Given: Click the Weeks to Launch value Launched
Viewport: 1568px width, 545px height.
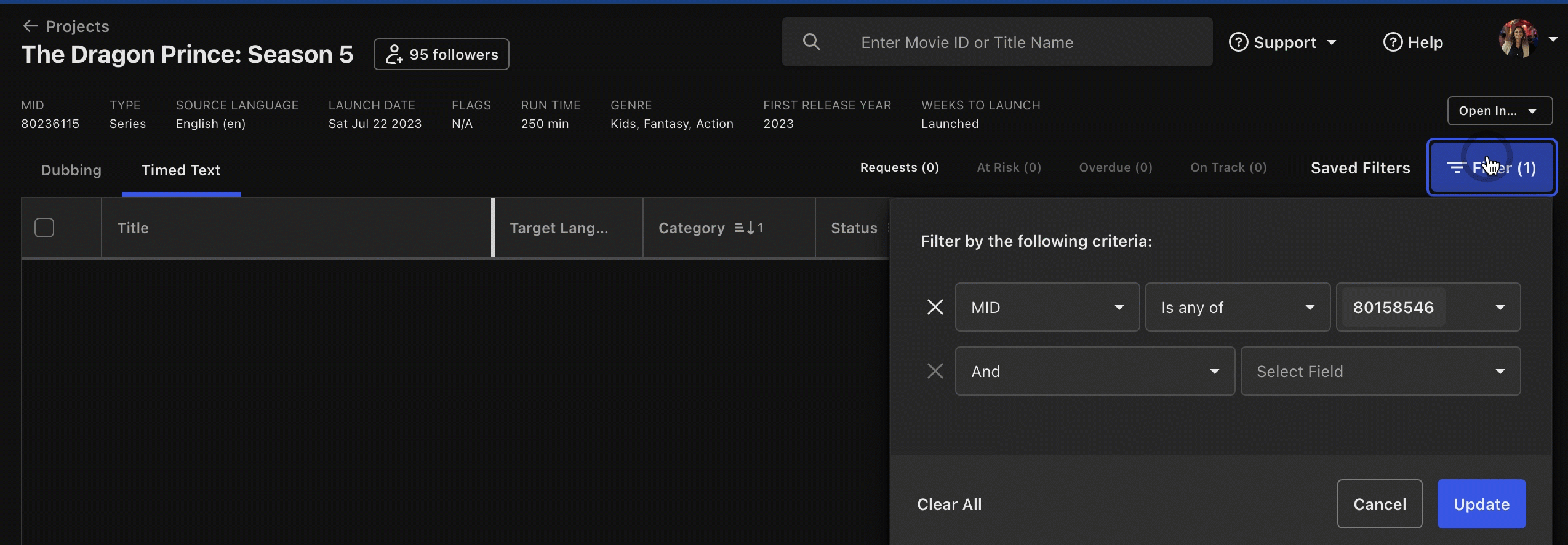Looking at the screenshot, I should click(950, 124).
